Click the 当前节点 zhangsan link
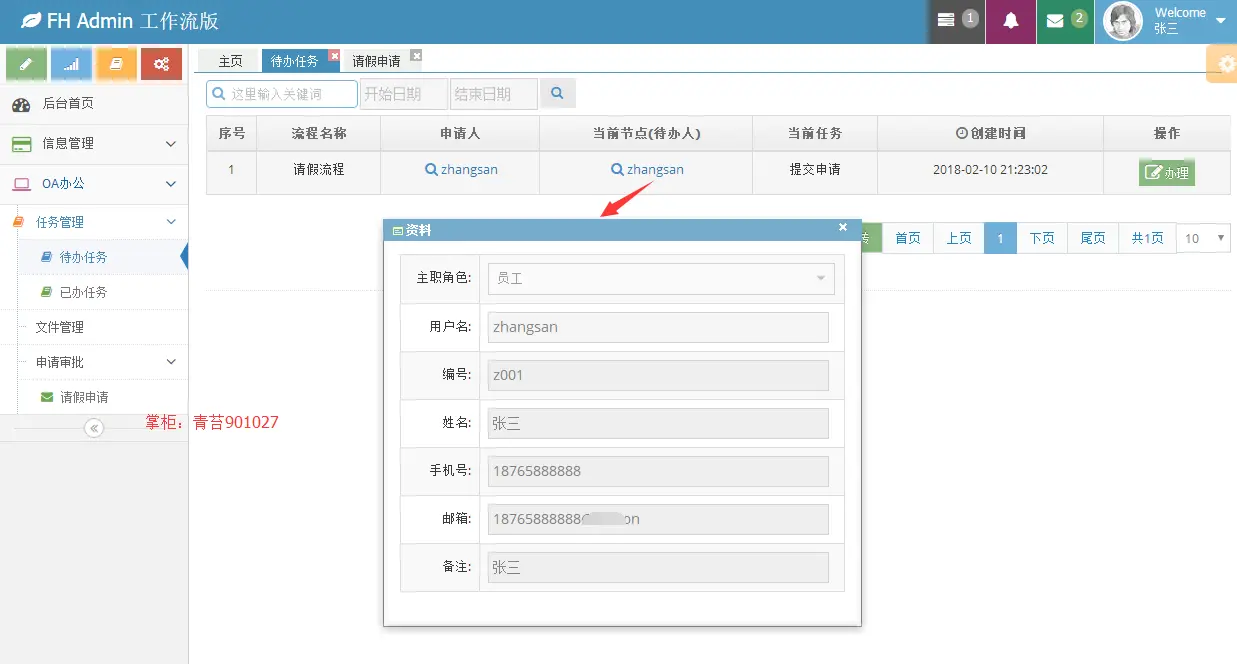1237x664 pixels. 647,170
